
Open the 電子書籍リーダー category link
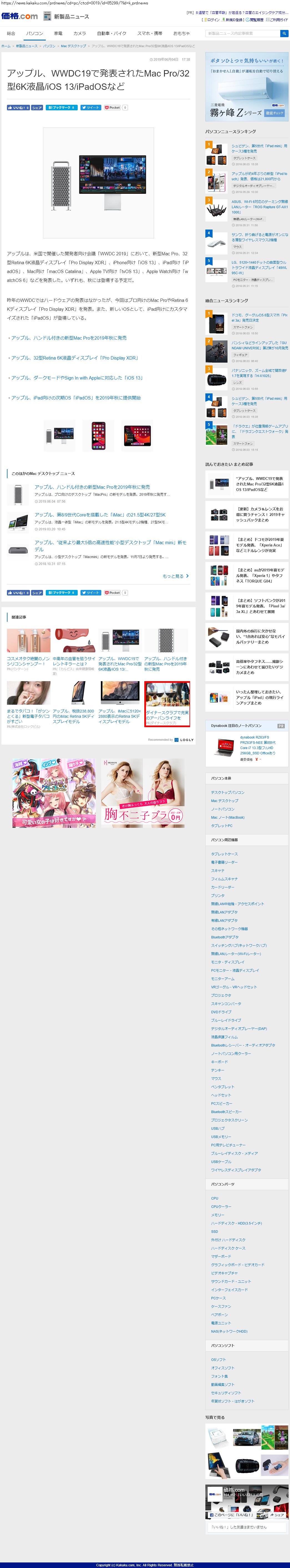click(x=224, y=862)
